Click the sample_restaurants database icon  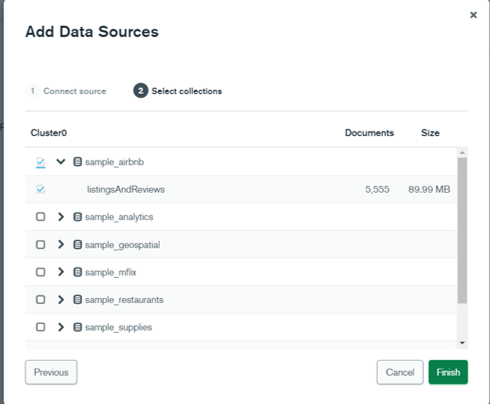click(x=77, y=300)
